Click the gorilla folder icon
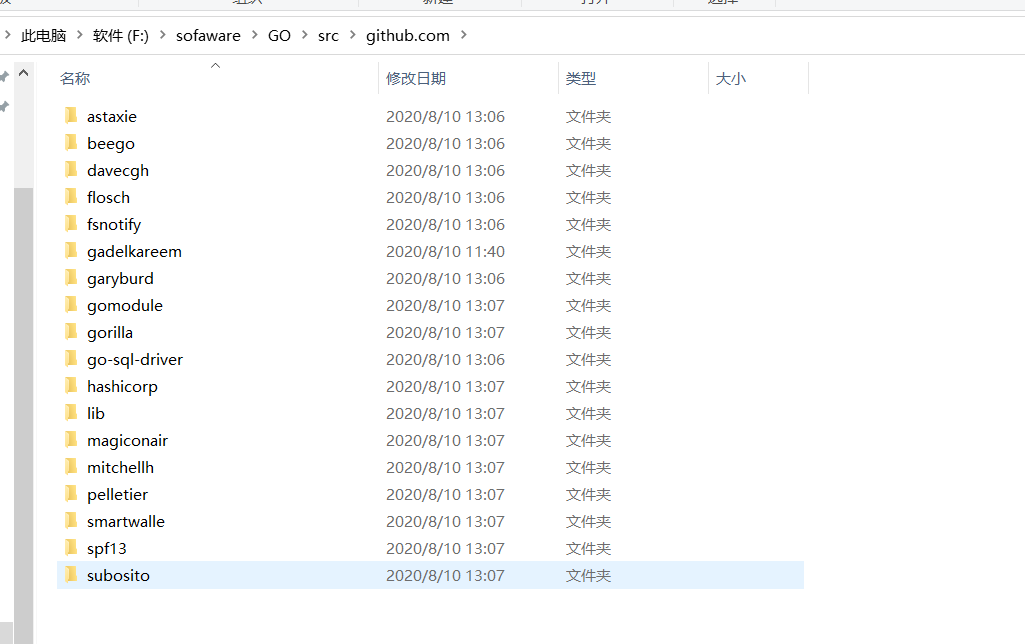The image size is (1025, 644). point(71,332)
